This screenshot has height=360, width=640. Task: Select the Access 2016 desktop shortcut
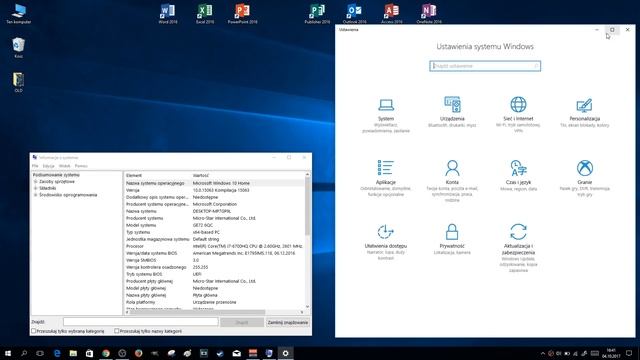(391, 14)
